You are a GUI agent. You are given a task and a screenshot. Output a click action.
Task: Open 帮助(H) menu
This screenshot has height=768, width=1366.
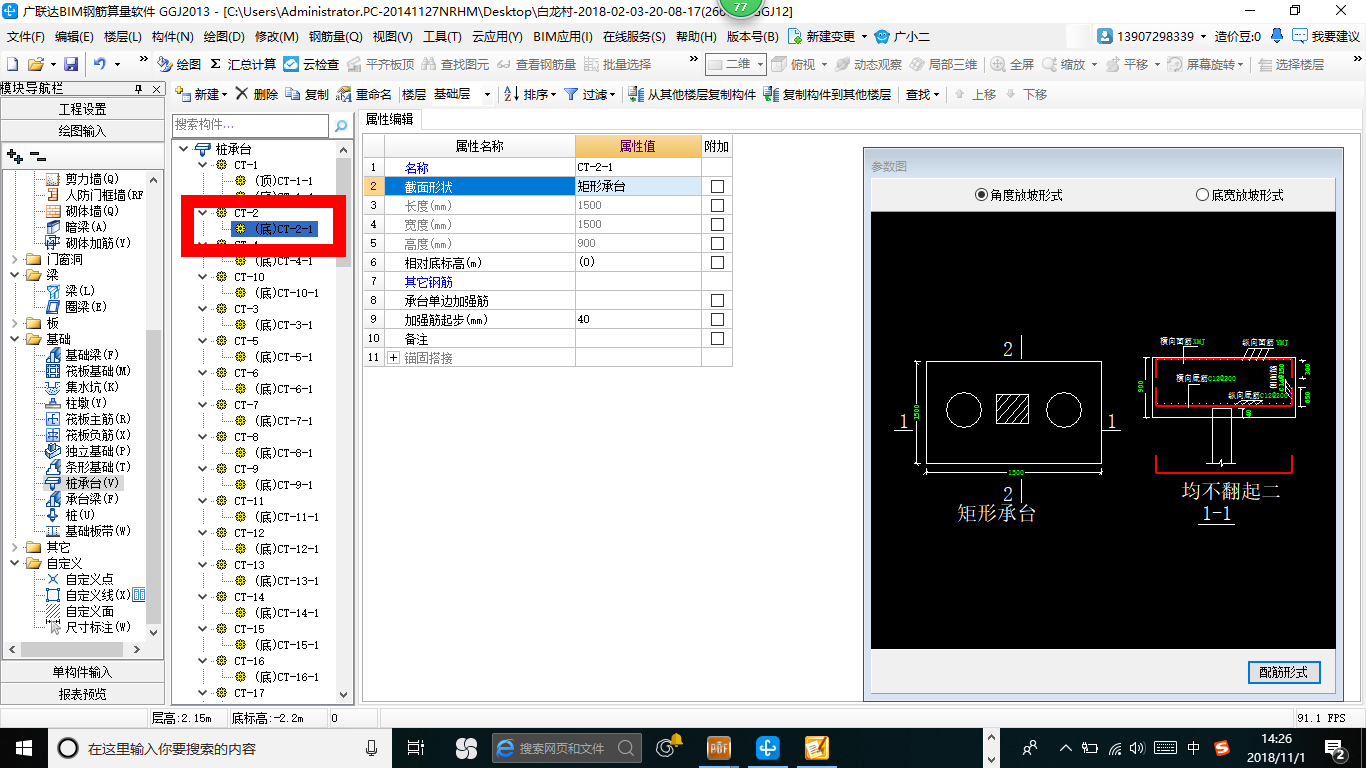click(x=696, y=36)
